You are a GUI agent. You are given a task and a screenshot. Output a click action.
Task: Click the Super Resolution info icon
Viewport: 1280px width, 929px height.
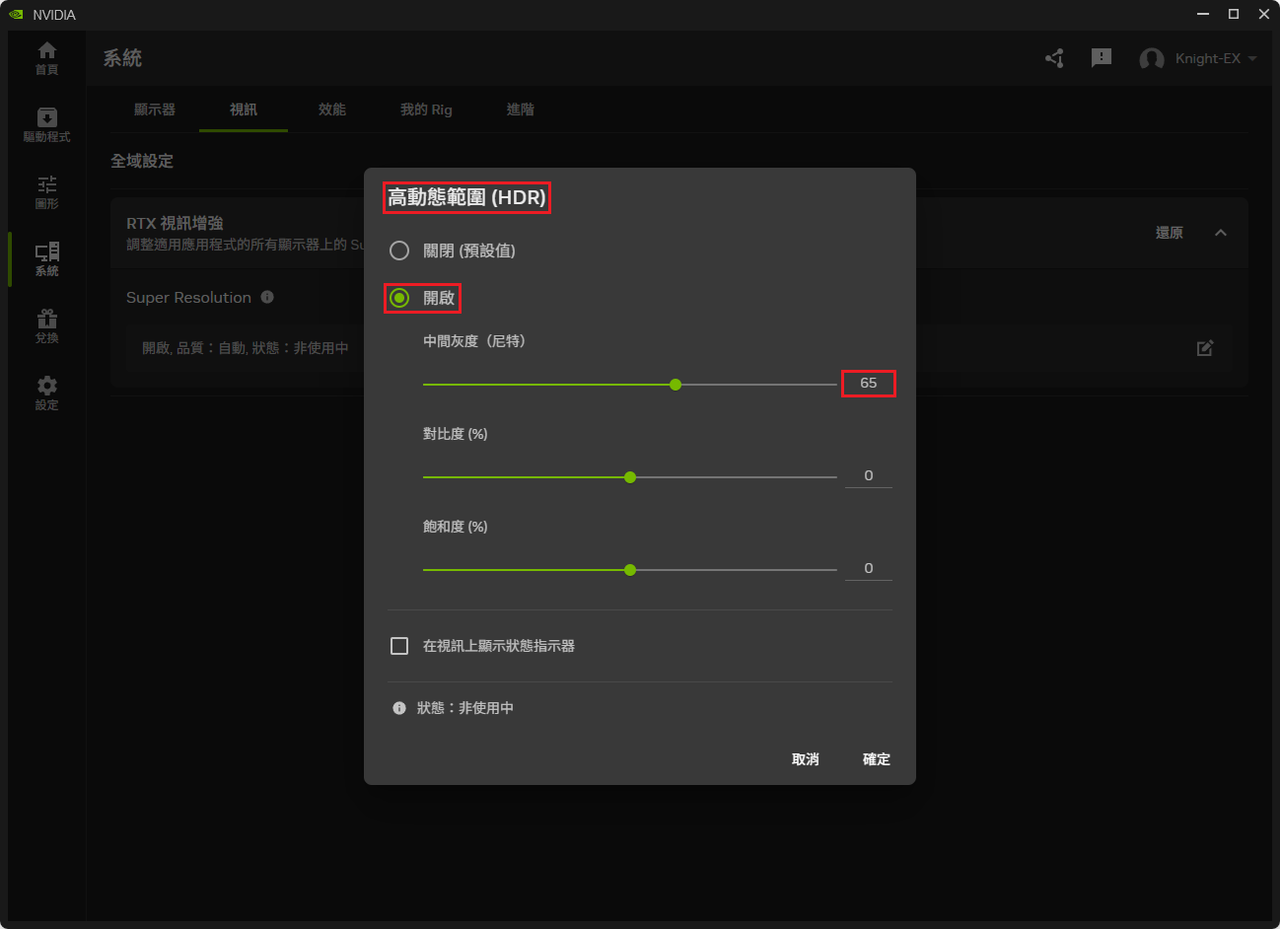[x=267, y=297]
